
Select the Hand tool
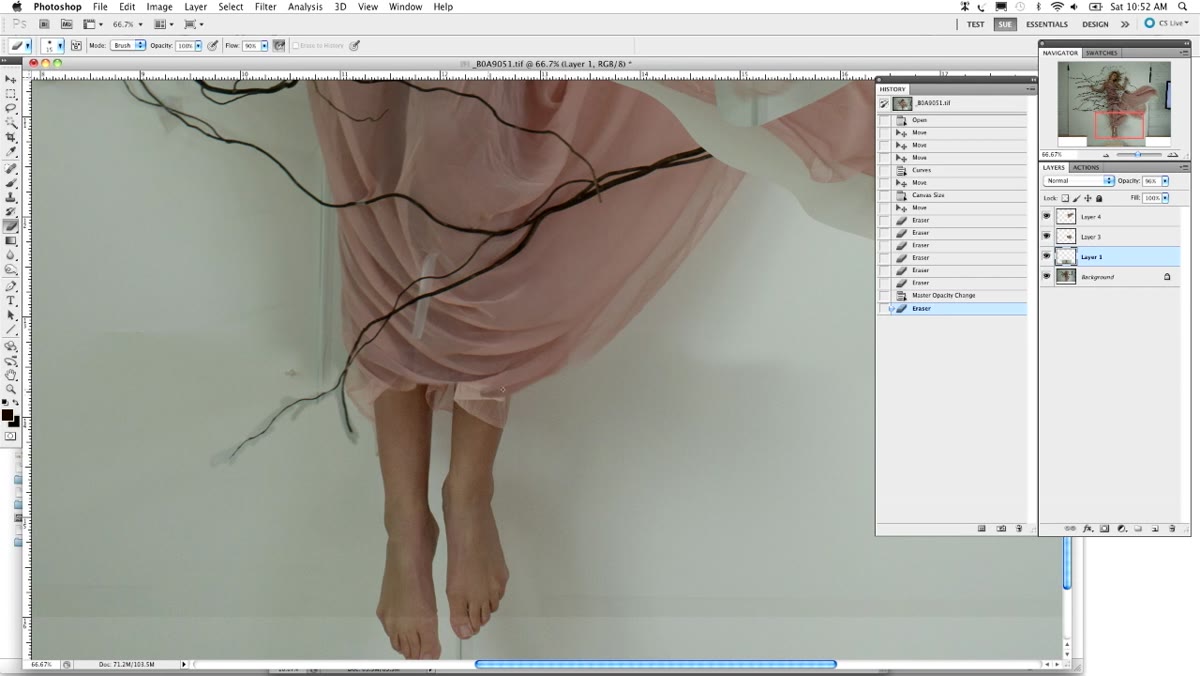coord(11,375)
